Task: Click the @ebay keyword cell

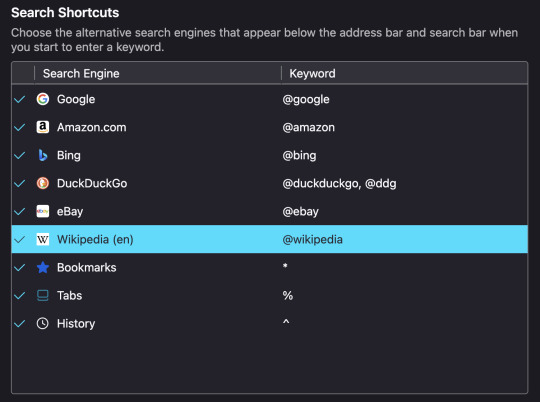Action: point(300,212)
